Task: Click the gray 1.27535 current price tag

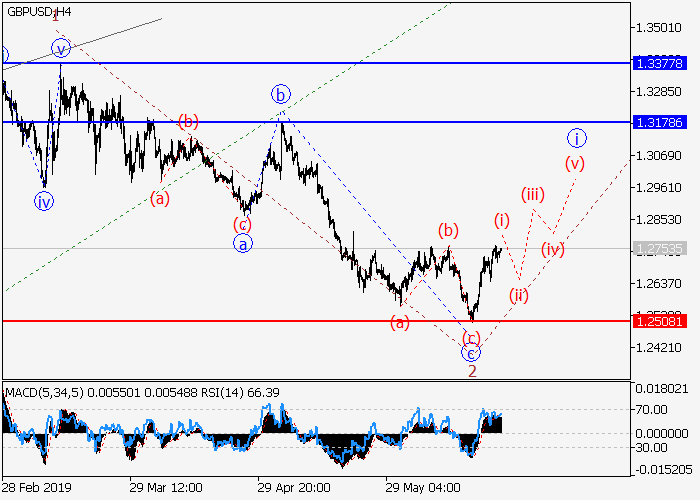Action: pyautogui.click(x=658, y=248)
